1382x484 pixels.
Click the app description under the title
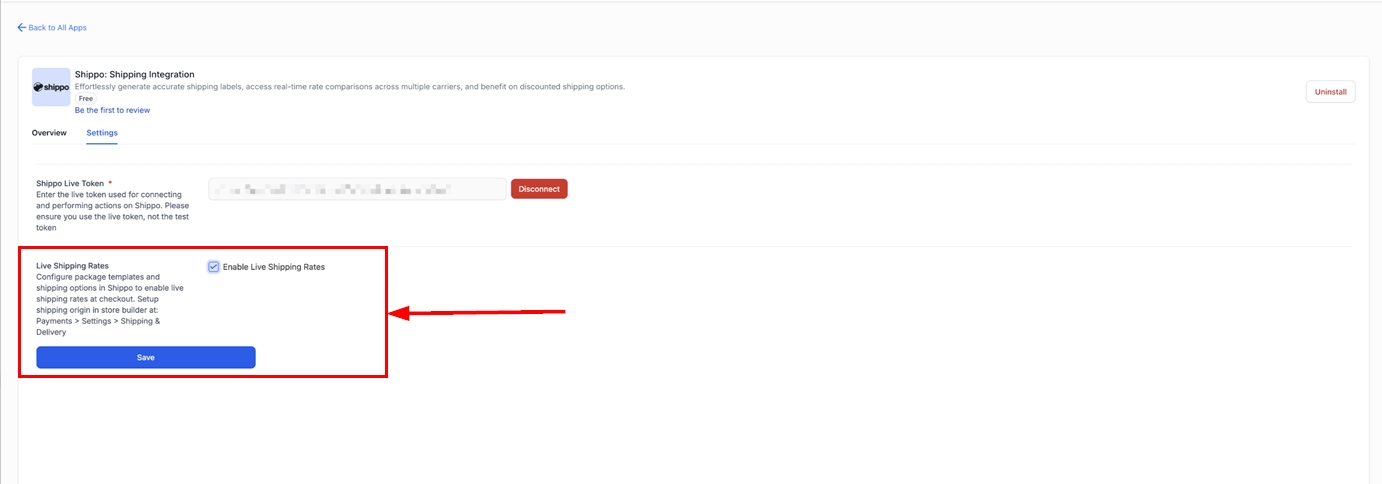349,87
